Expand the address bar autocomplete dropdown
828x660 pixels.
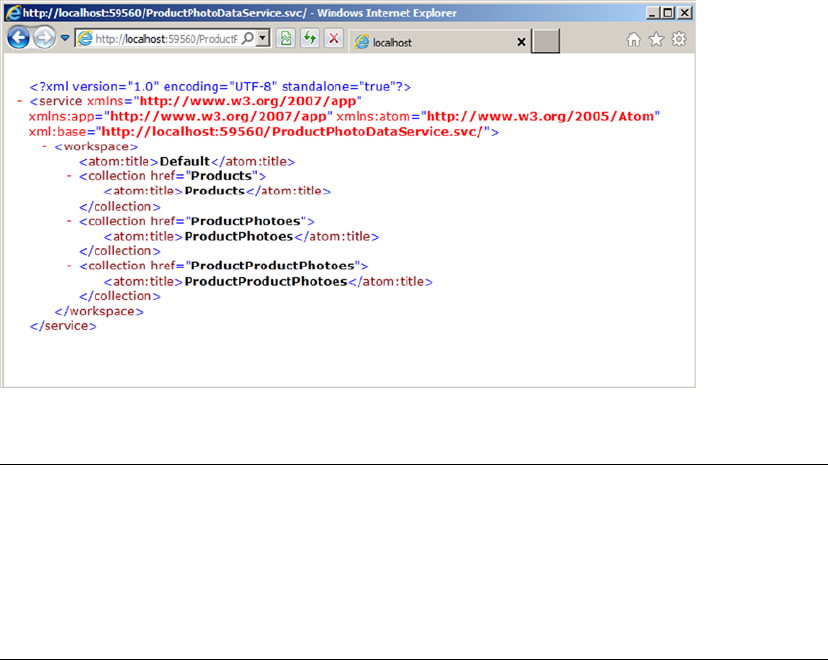262,38
